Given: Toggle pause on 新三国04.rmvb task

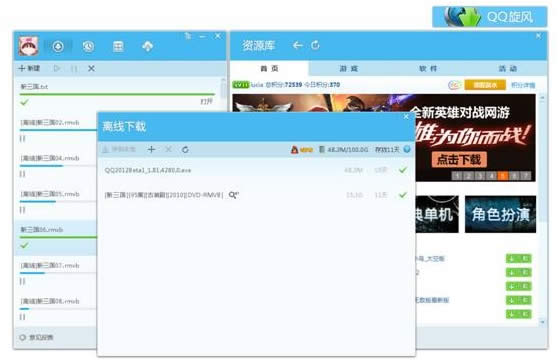Looking at the screenshot, I should pos(22,174).
